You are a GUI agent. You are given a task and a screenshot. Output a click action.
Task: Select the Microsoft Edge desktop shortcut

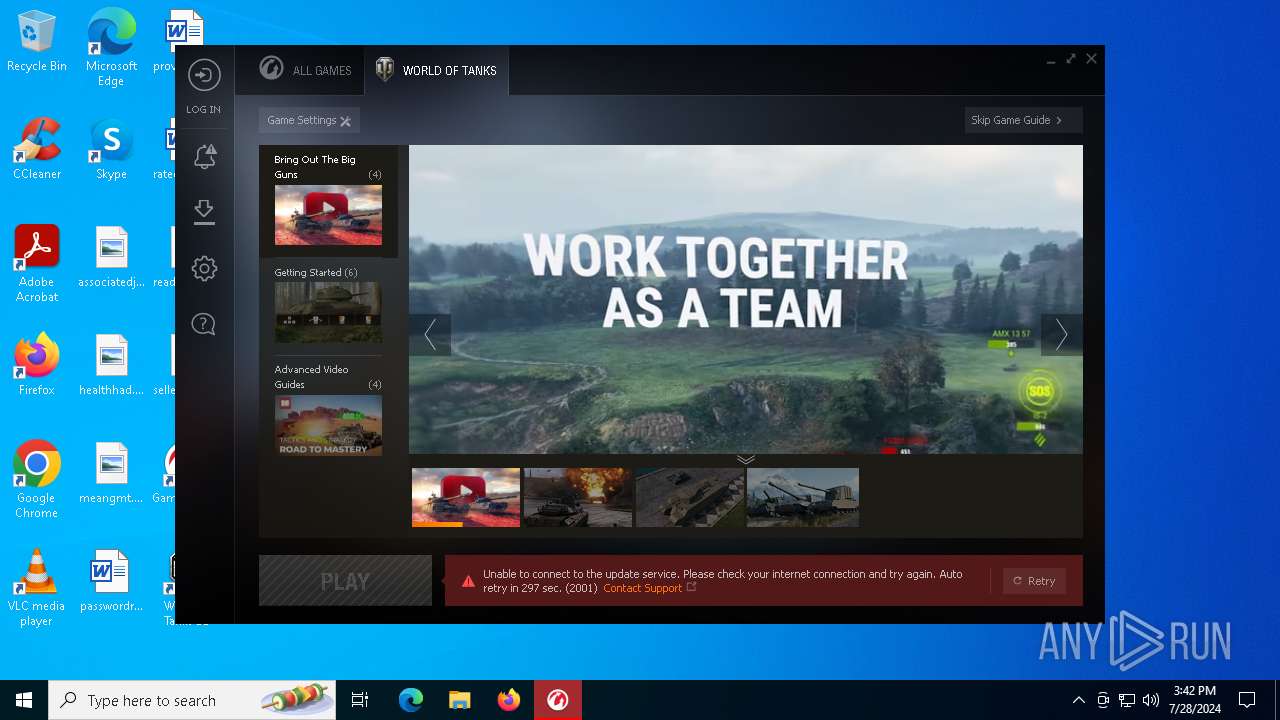(111, 48)
